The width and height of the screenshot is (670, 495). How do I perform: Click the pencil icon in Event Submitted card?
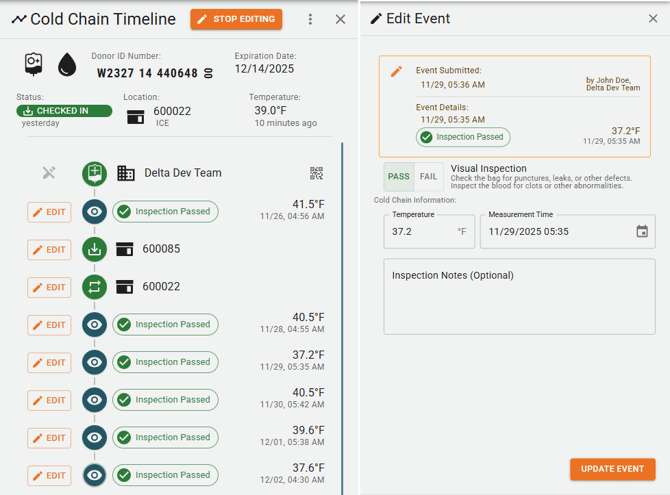[396, 71]
